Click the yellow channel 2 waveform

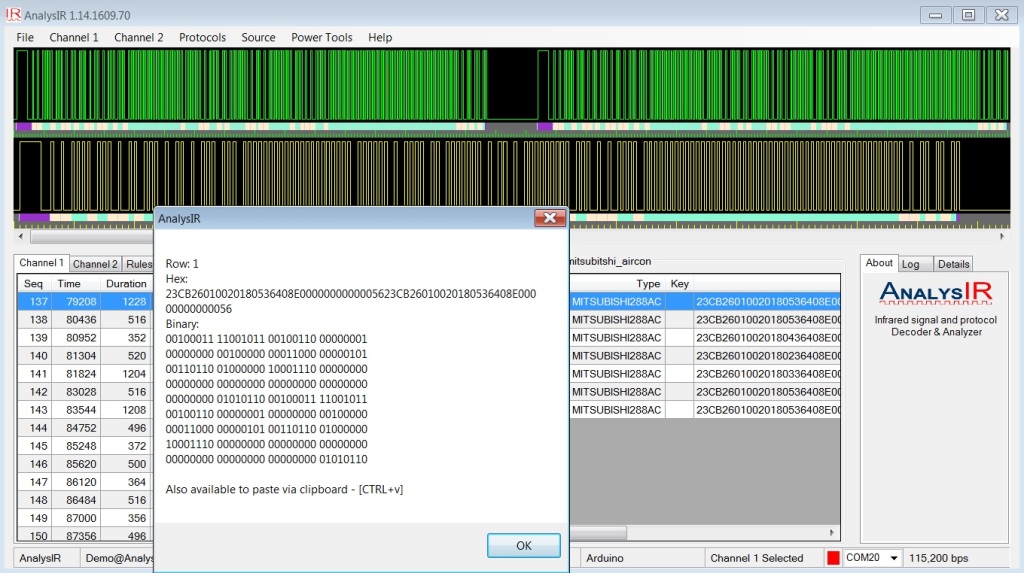click(511, 174)
